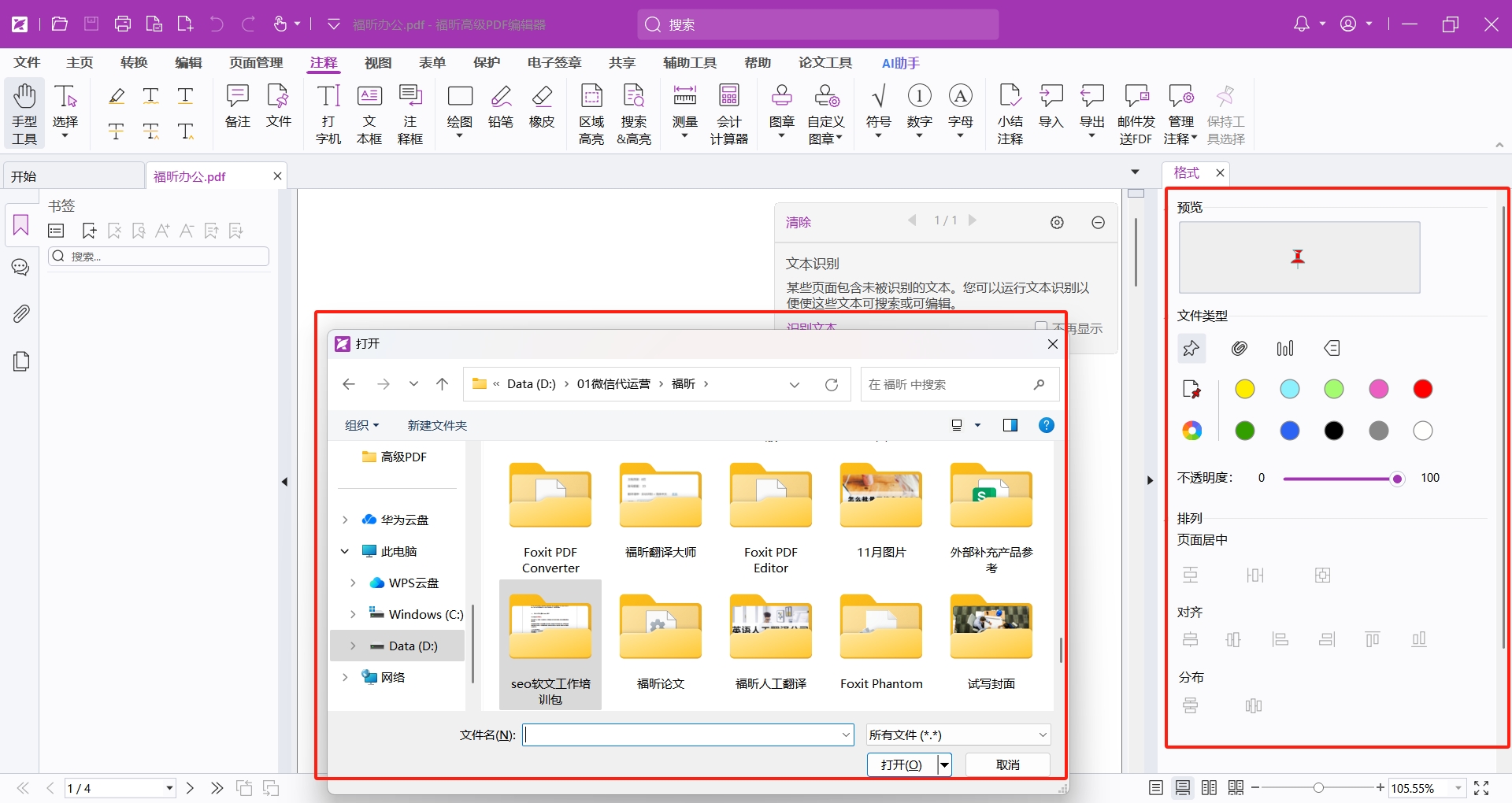Click the 区域高亮 area highlight tool
This screenshot has height=803, width=1512.
(x=591, y=115)
